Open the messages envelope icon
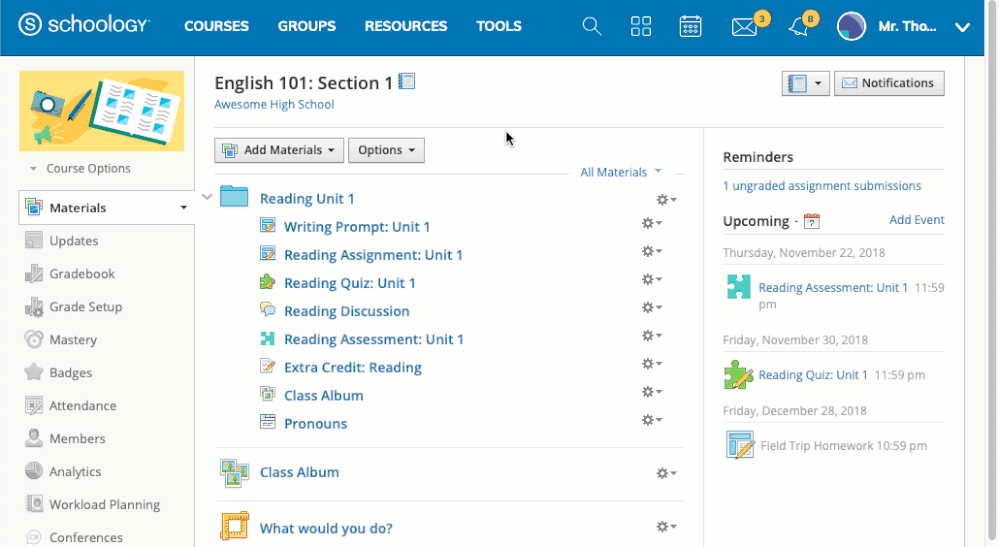999x547 pixels. pyautogui.click(x=744, y=27)
